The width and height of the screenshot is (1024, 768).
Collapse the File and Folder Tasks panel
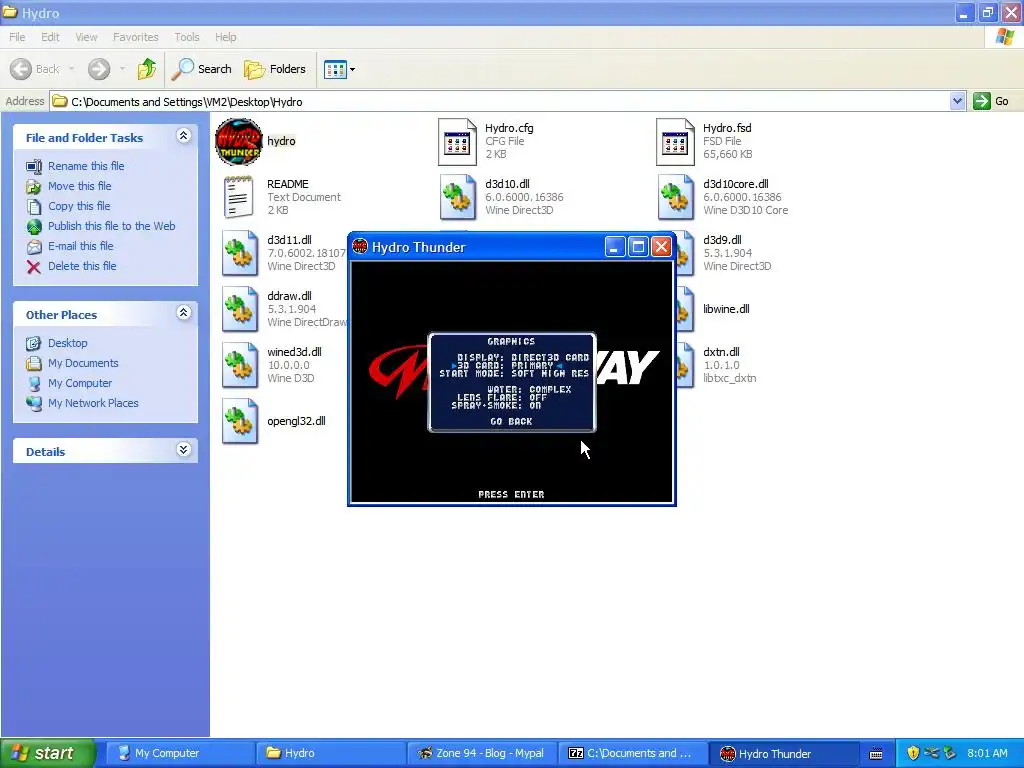coord(184,136)
